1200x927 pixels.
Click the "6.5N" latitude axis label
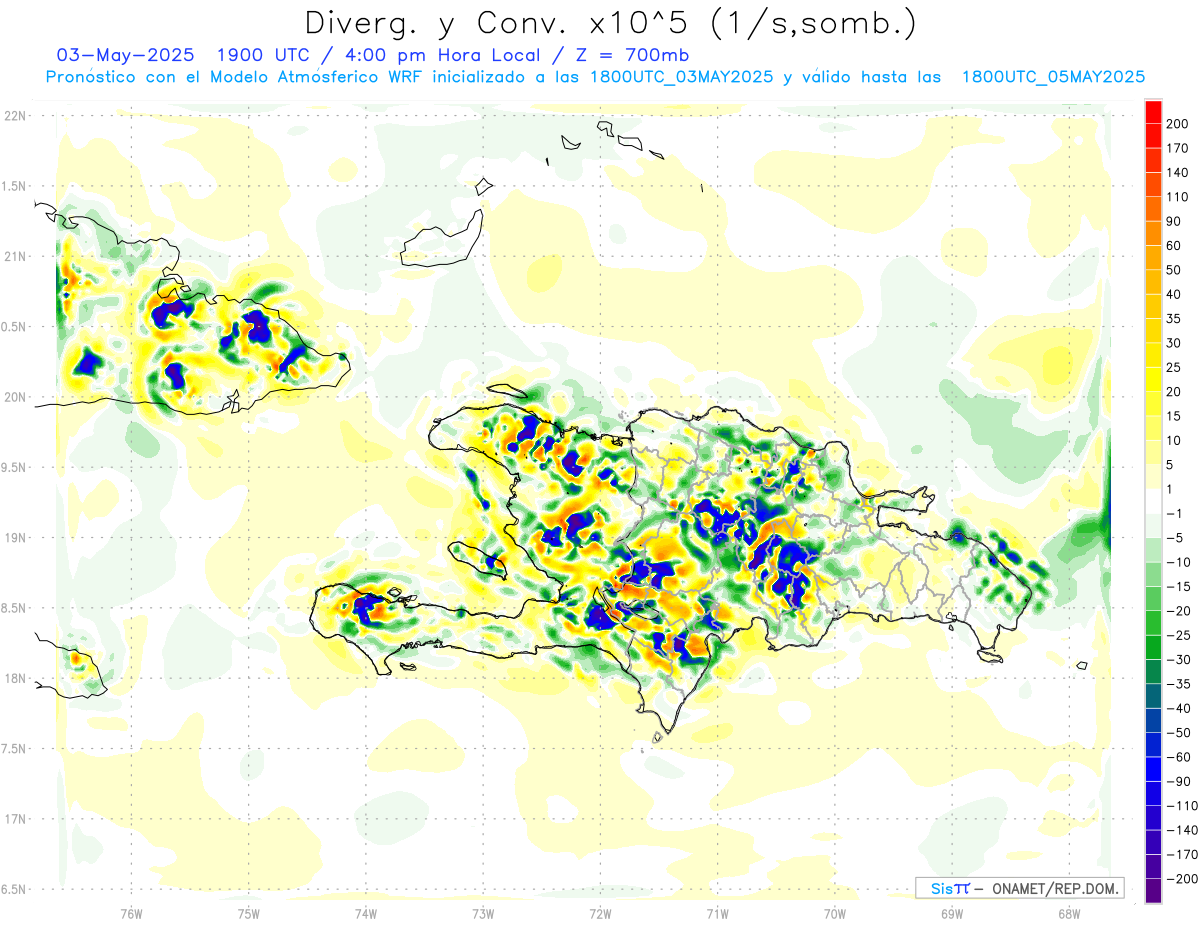click(15, 889)
